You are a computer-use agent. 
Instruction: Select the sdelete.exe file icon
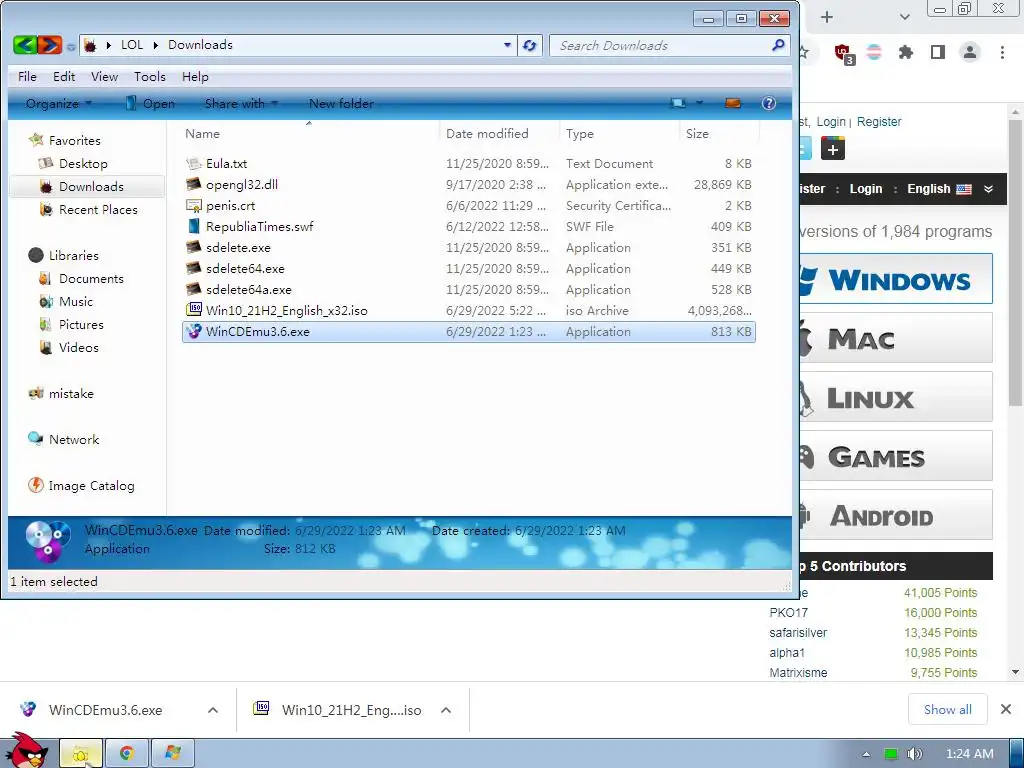pos(193,247)
